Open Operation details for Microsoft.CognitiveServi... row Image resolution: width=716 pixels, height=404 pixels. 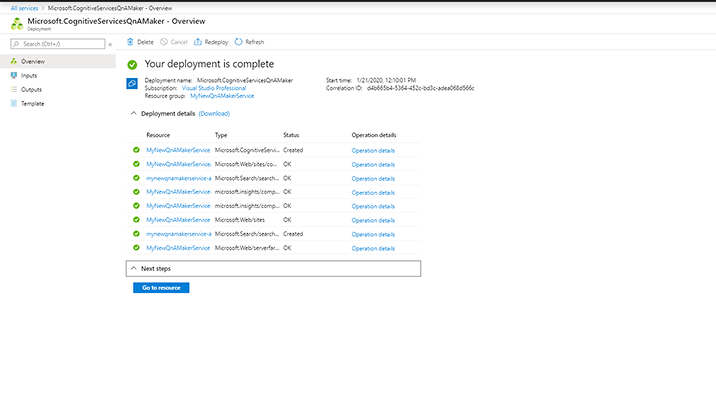pos(373,151)
